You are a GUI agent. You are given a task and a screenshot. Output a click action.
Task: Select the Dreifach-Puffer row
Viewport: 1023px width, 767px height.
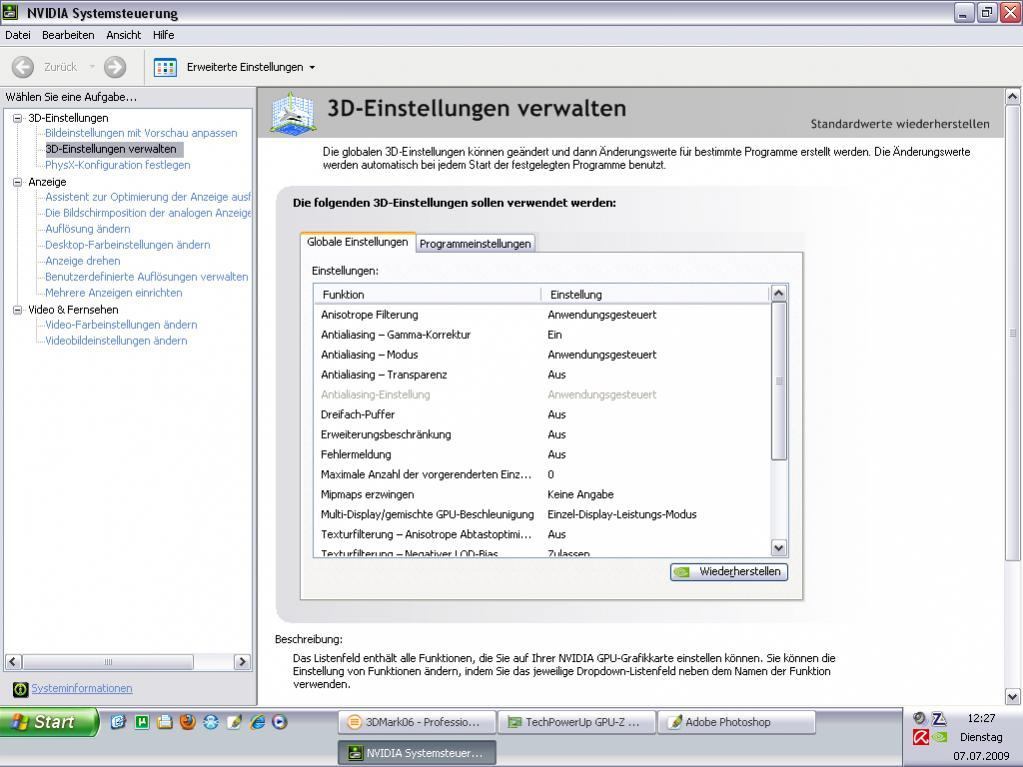click(x=542, y=415)
